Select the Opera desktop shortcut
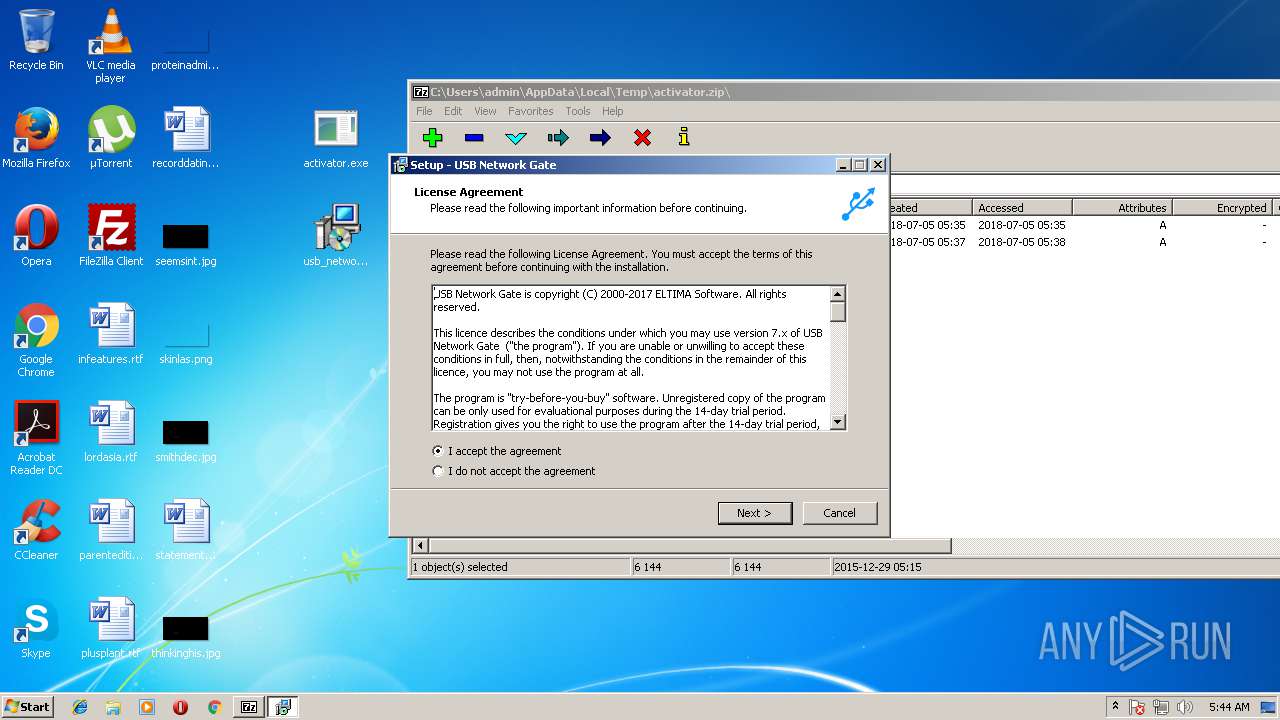Viewport: 1280px width, 720px height. (36, 236)
